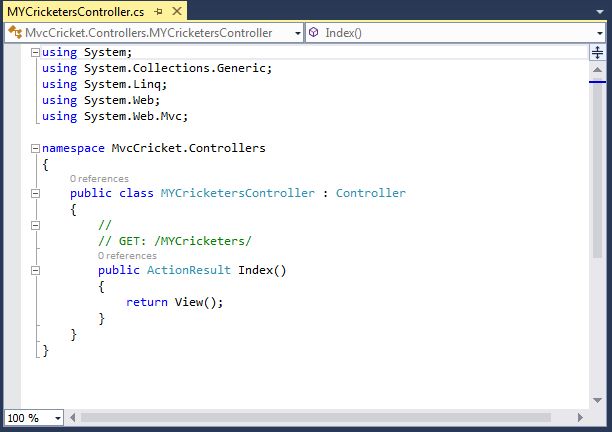Open the 100 % zoom dropdown
612x432 pixels.
(58, 418)
